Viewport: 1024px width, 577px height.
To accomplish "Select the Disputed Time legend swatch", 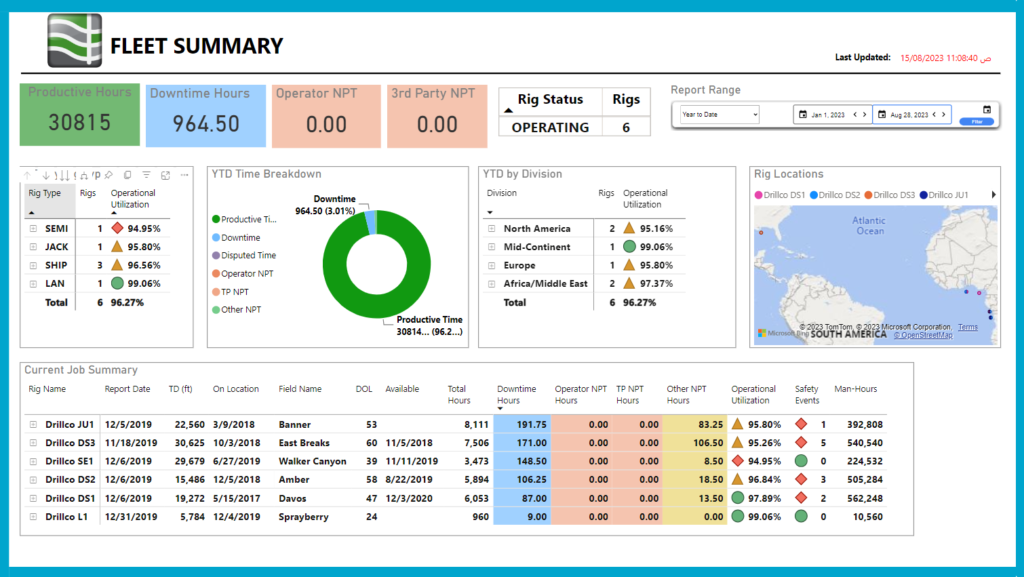I will [x=216, y=255].
